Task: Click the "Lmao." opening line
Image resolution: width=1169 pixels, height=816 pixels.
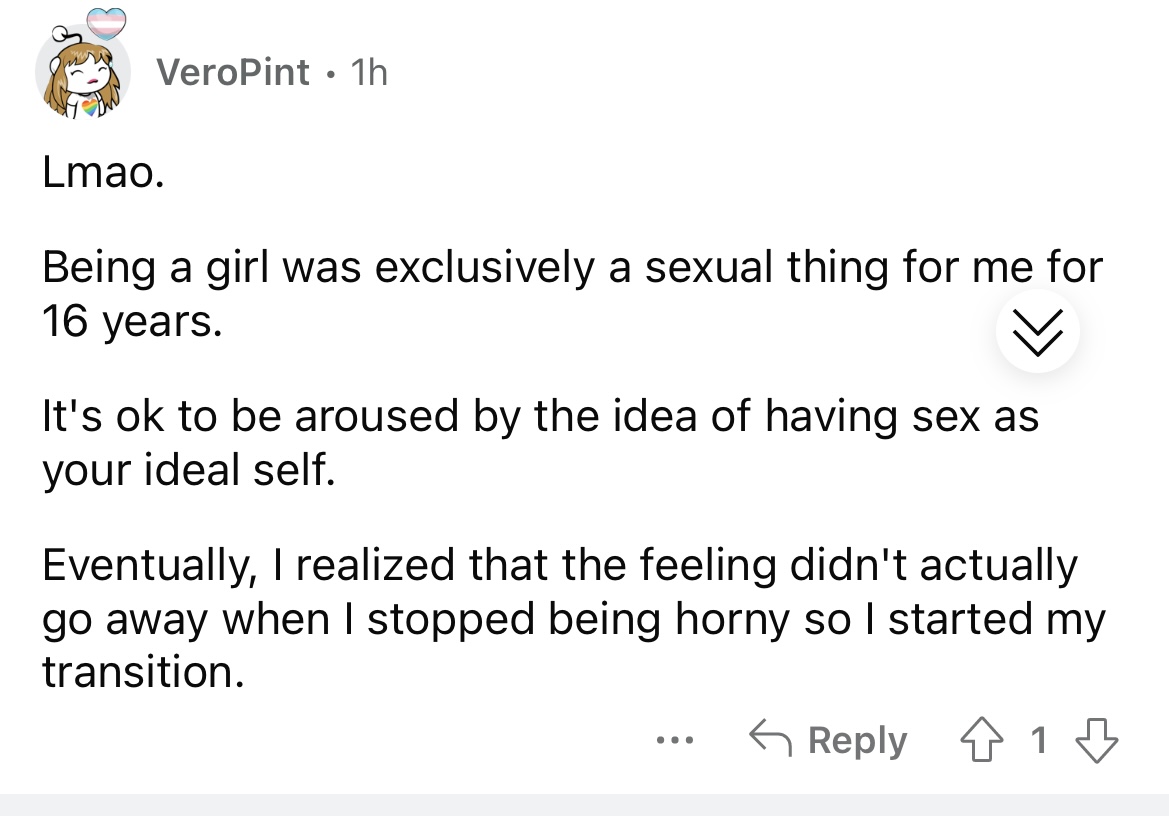Action: point(99,177)
